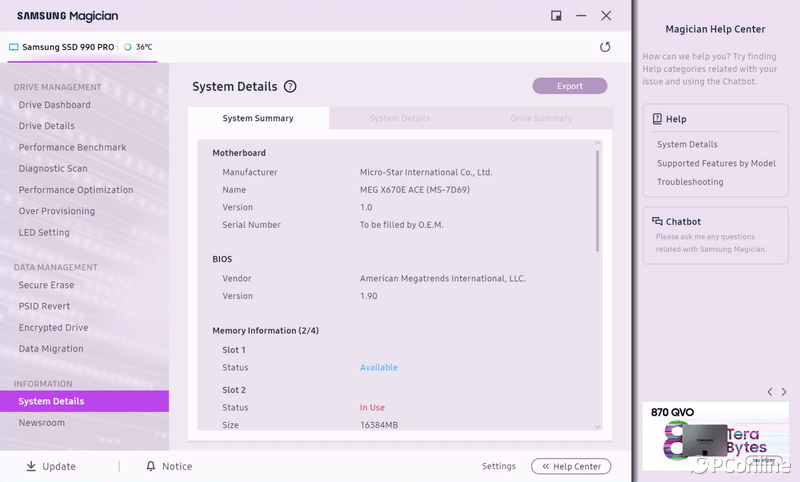Open the Drive Summary tab
The width and height of the screenshot is (800, 482).
[541, 118]
